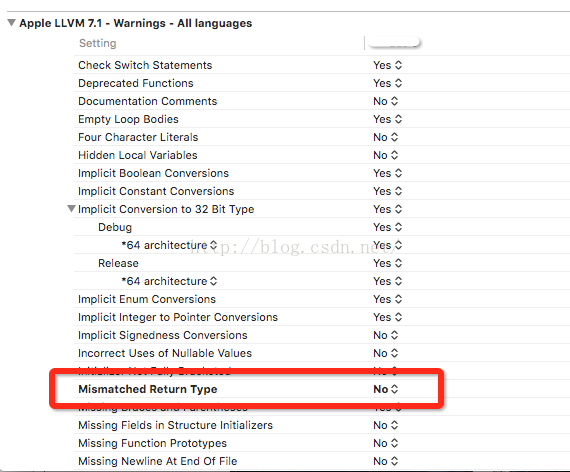Open Implicit Conversion to 32 Bit Type value

click(x=388, y=209)
